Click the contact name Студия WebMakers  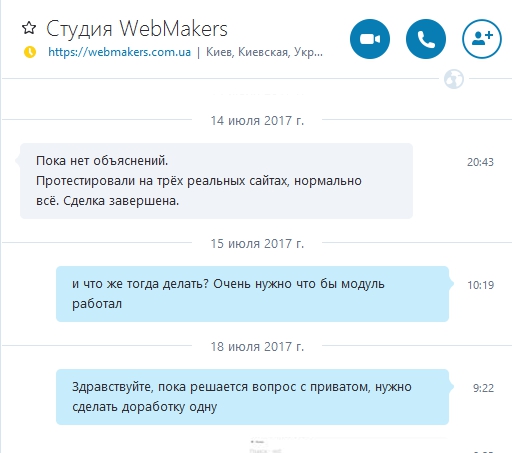[x=137, y=28]
